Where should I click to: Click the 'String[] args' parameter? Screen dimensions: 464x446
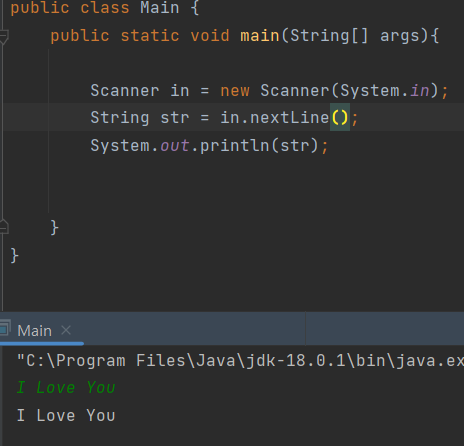click(355, 36)
